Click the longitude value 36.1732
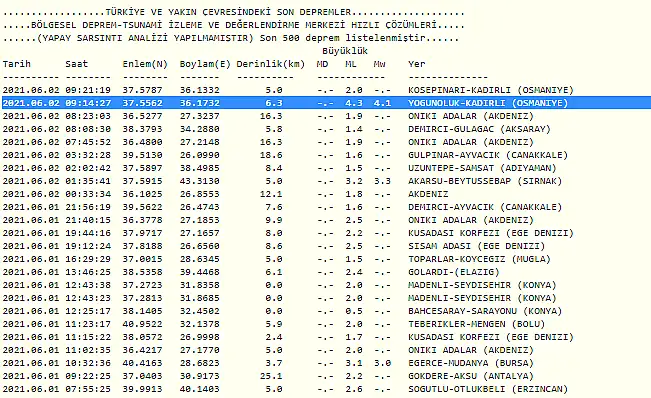Viewport: 651px width, 398px height. 199,103
